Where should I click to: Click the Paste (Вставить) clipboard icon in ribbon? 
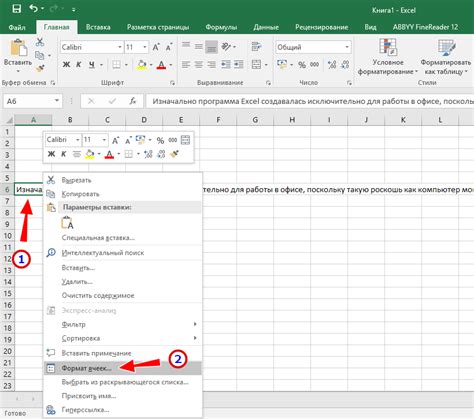click(x=19, y=47)
